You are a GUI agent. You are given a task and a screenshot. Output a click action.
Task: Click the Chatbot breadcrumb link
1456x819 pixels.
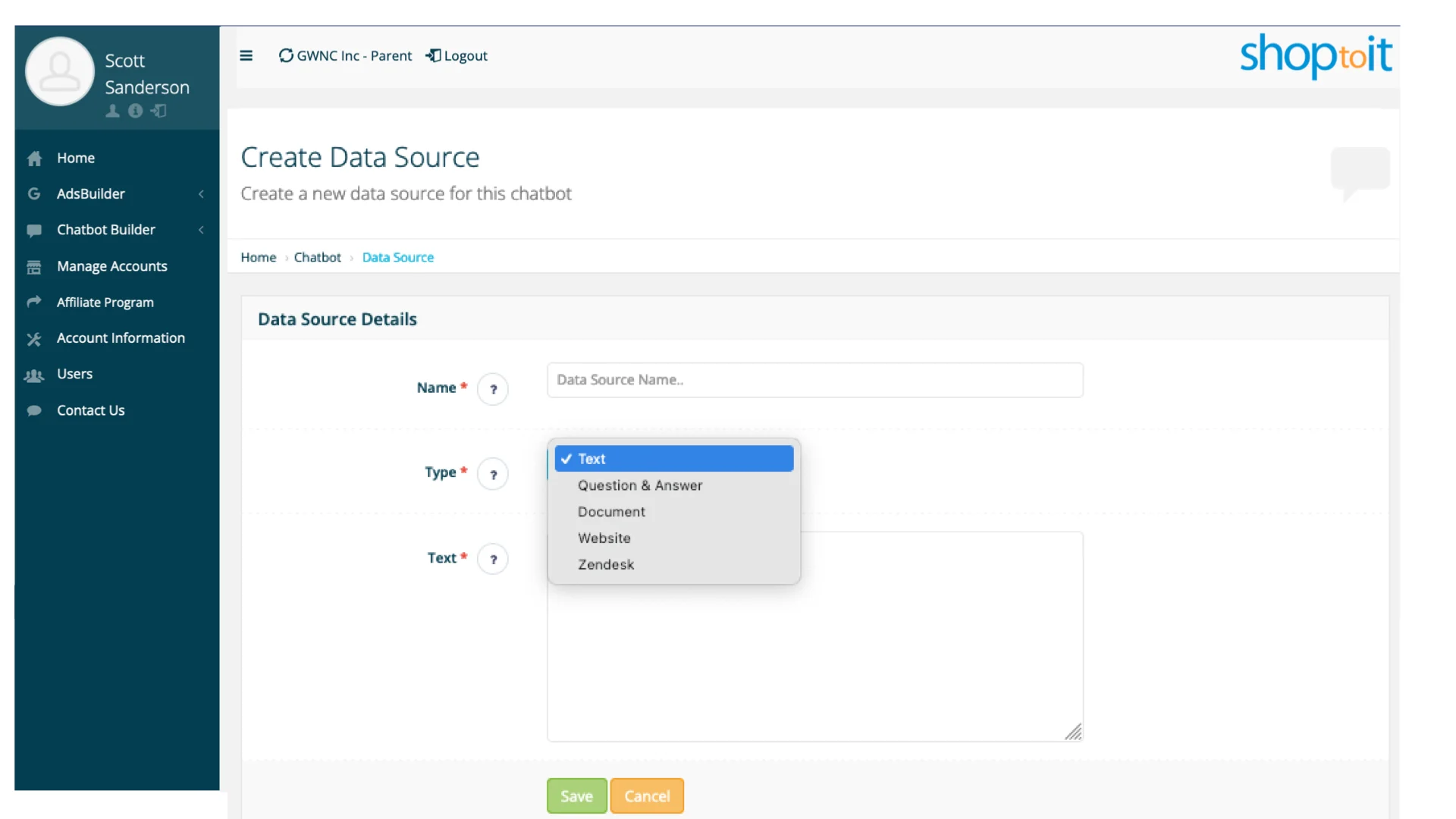pos(318,257)
